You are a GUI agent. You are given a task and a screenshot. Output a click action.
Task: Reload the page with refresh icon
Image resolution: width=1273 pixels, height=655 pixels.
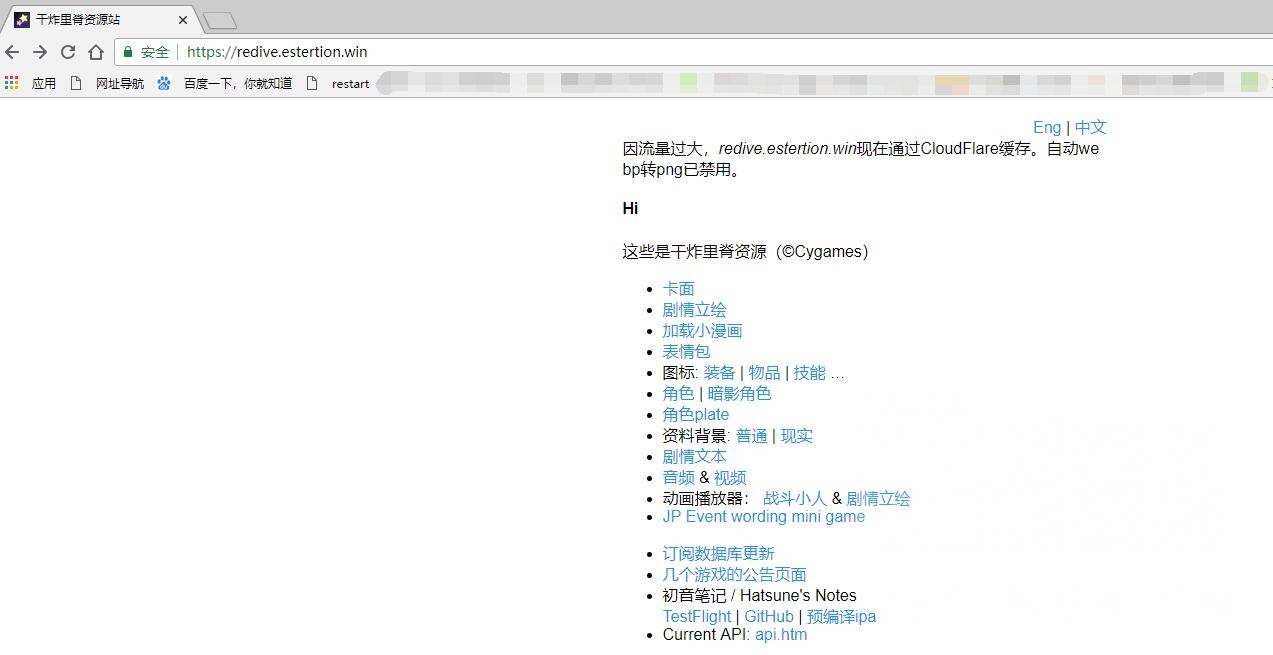[68, 52]
